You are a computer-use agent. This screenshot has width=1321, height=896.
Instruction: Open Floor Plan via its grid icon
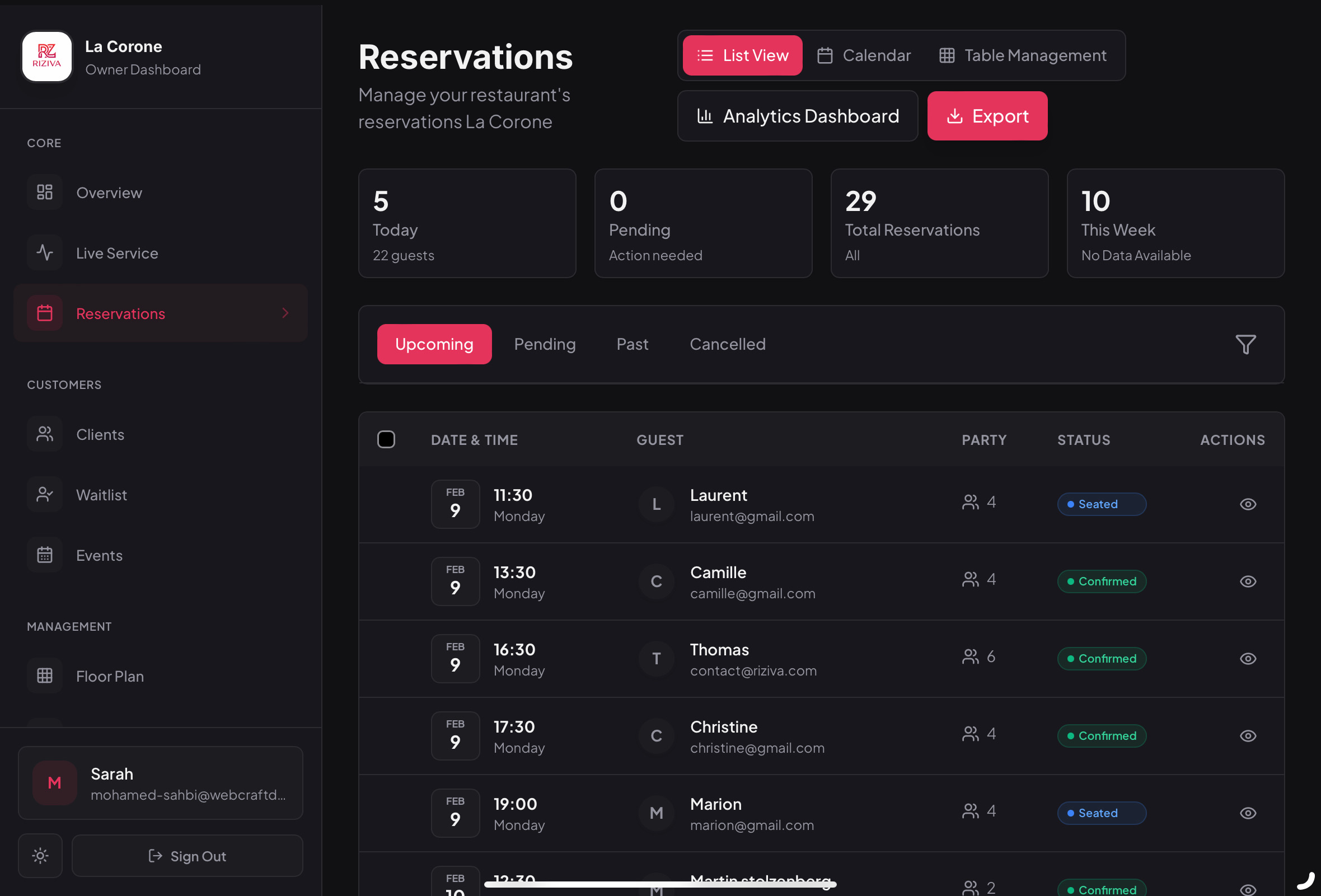coord(44,675)
